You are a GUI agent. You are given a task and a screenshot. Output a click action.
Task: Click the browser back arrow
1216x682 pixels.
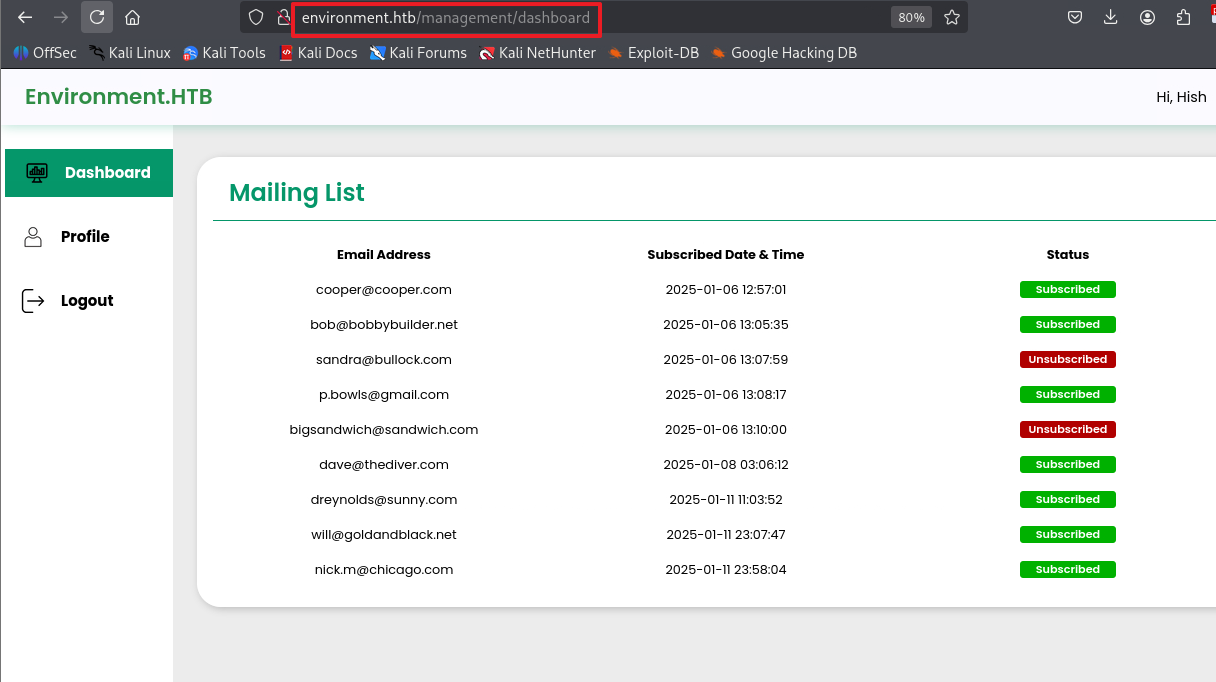25,17
